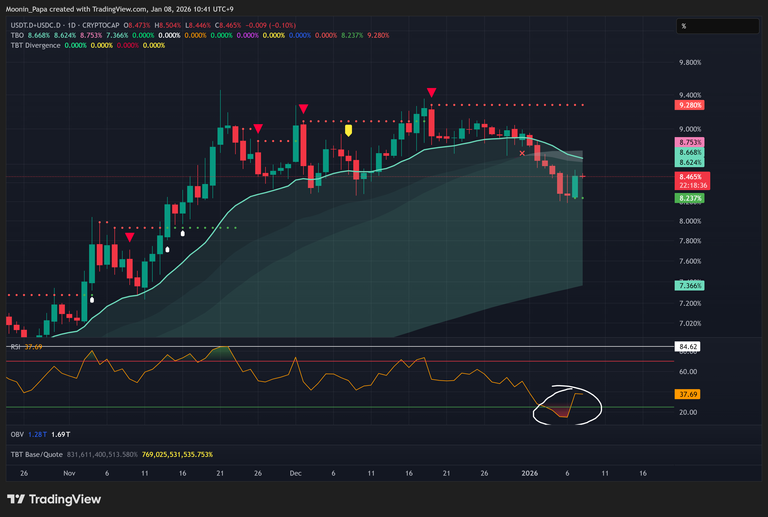Screen dimensions: 768x517
Task: Click the OBV indicator label
Action: [x=17, y=434]
